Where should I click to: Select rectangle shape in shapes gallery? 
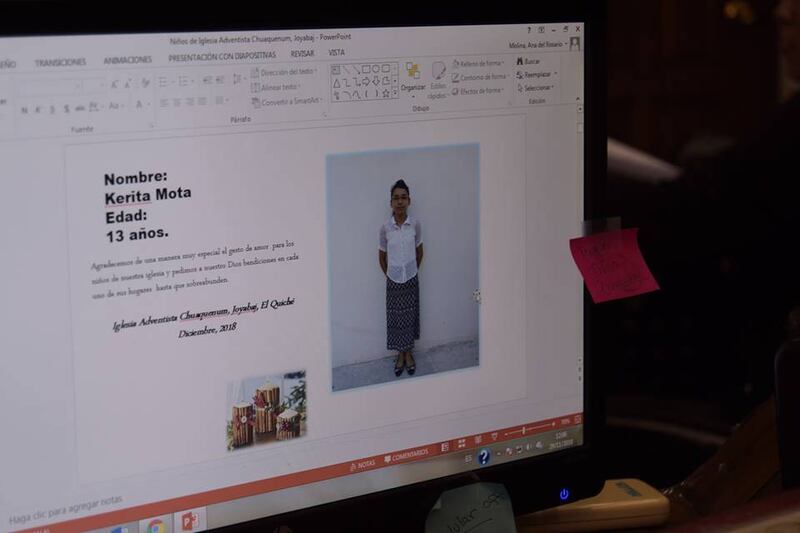point(366,69)
